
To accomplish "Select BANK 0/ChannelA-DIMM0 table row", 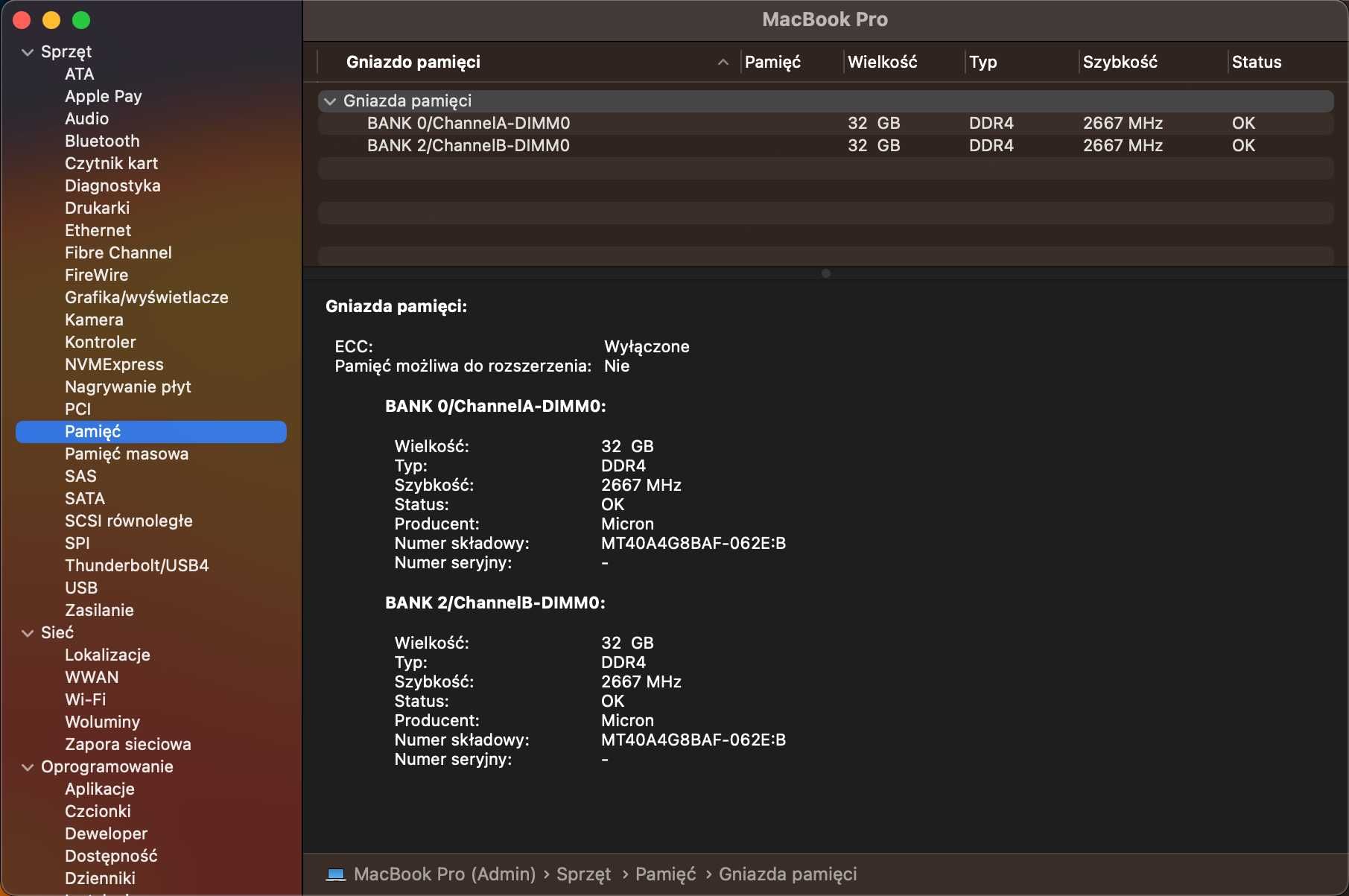I will (x=825, y=124).
